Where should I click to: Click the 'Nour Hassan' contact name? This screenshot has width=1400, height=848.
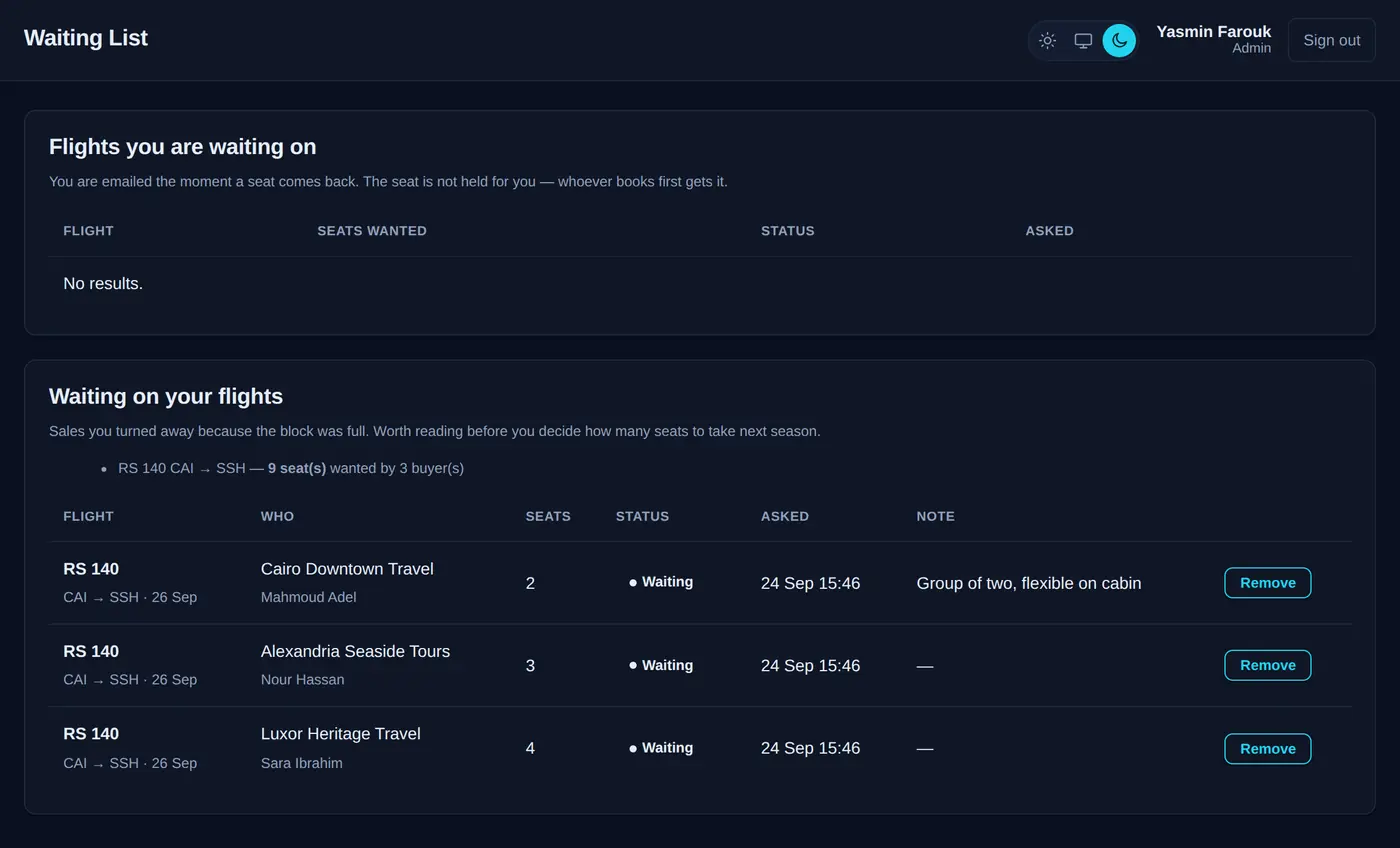pyautogui.click(x=302, y=680)
